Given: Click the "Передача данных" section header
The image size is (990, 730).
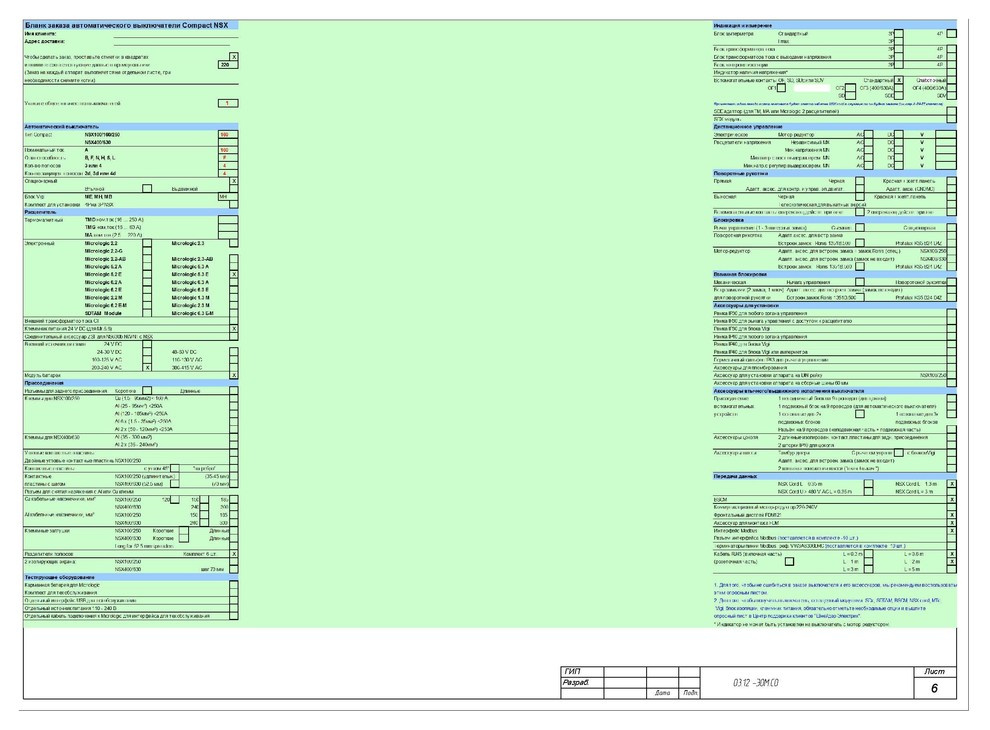Looking at the screenshot, I should point(834,476).
